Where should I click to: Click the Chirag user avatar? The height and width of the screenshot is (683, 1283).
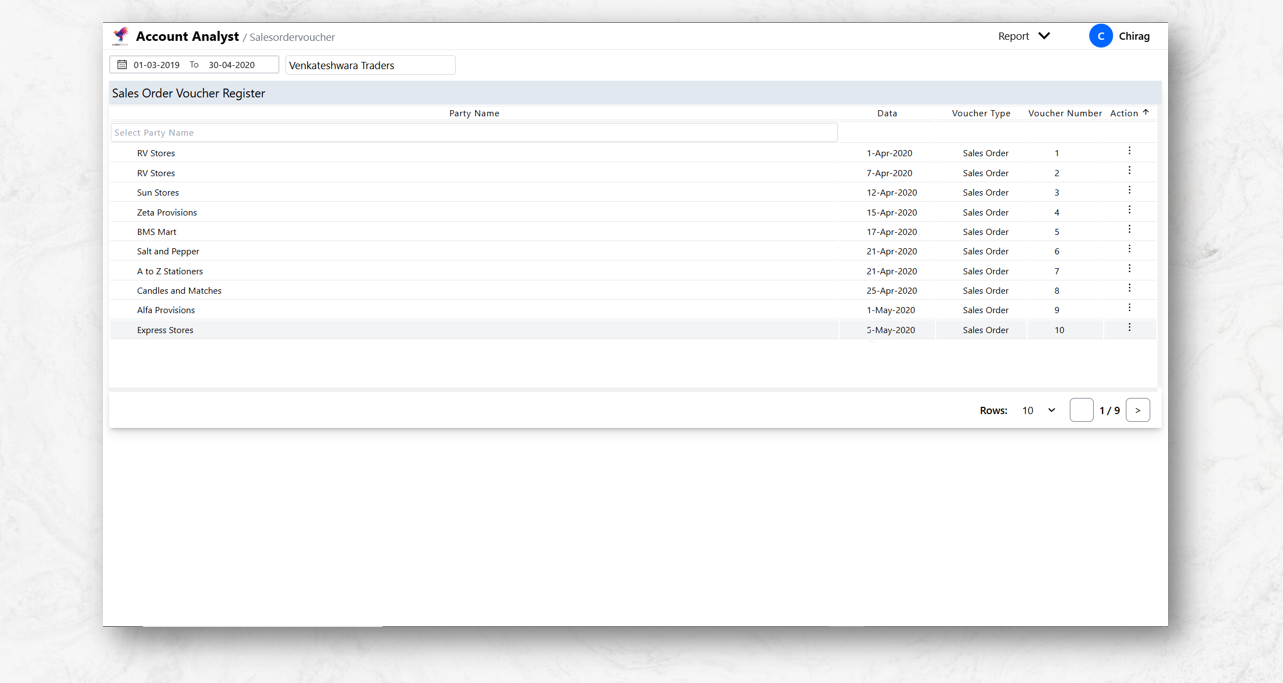tap(1100, 36)
